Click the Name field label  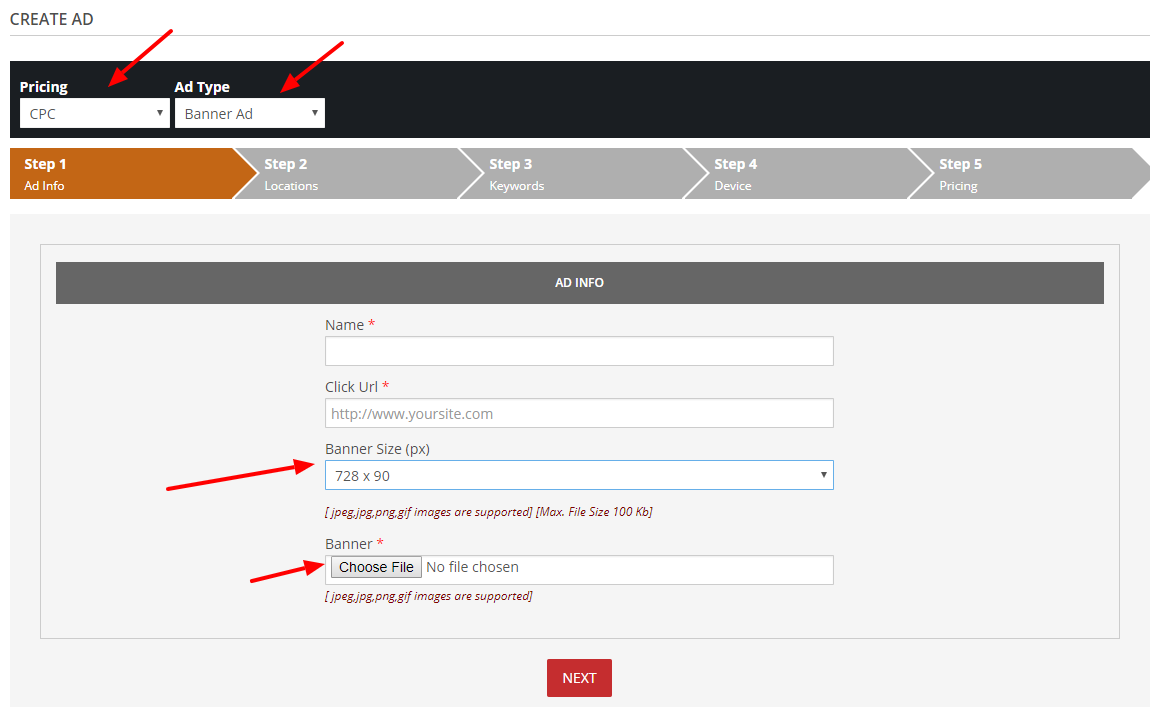[x=344, y=325]
